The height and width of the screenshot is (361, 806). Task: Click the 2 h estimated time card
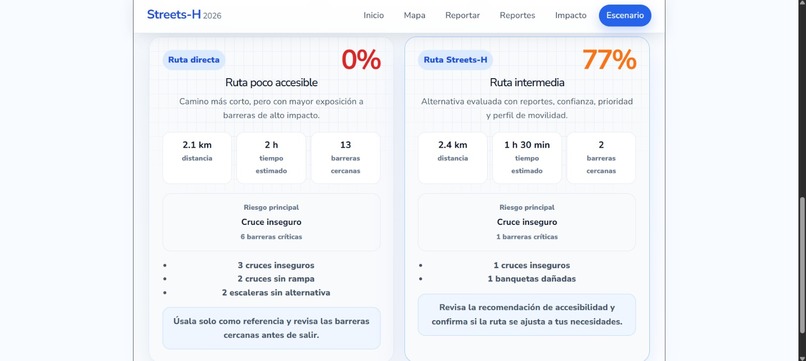tap(271, 158)
